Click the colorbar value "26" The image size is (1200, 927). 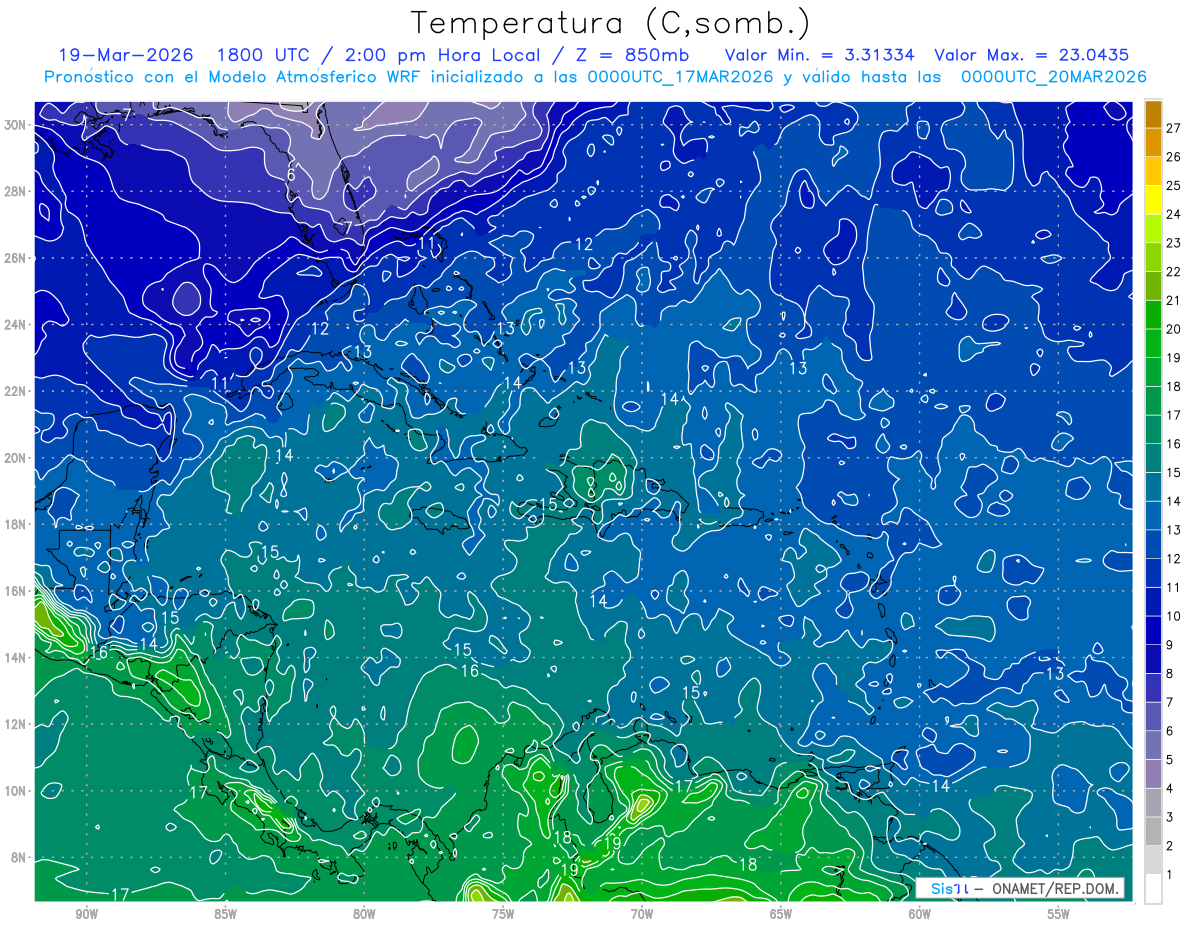click(1173, 157)
